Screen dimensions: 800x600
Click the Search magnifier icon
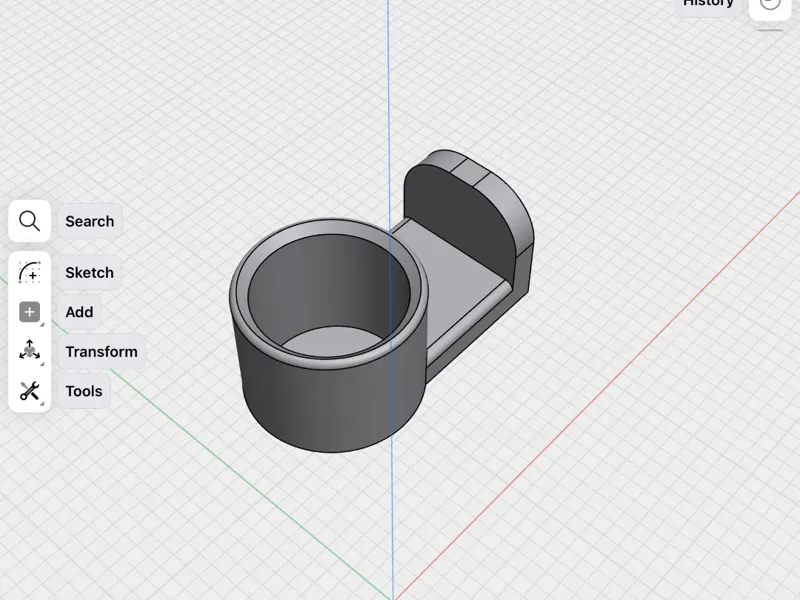pos(29,221)
